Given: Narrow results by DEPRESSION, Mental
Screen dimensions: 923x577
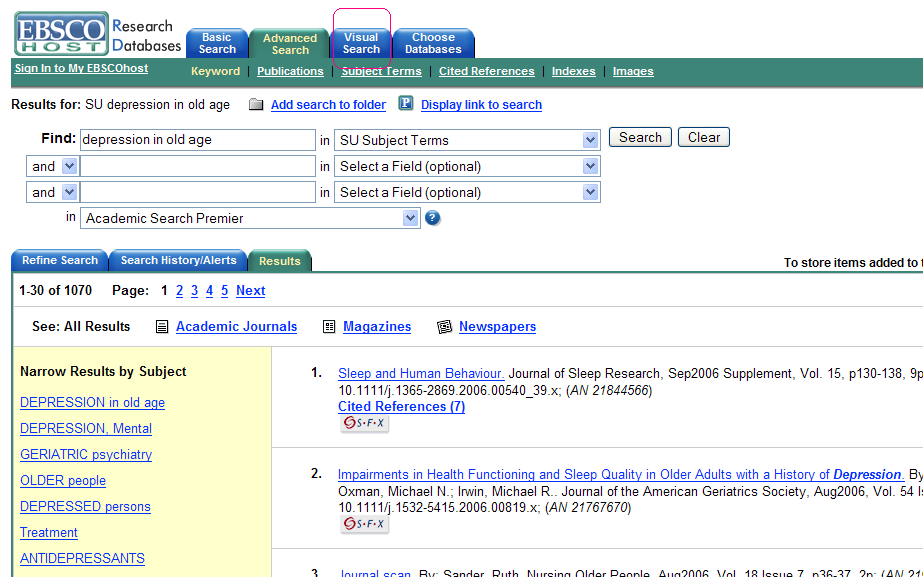Looking at the screenshot, I should [86, 429].
